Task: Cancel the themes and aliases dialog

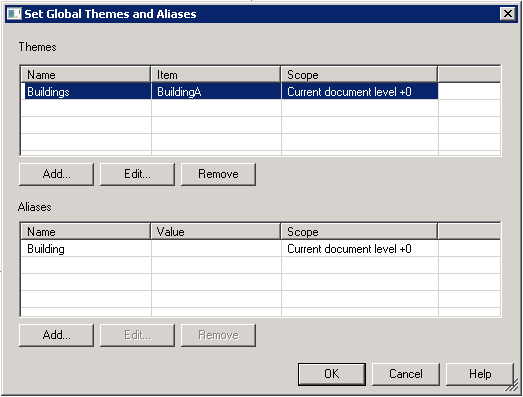Action: pyautogui.click(x=406, y=374)
